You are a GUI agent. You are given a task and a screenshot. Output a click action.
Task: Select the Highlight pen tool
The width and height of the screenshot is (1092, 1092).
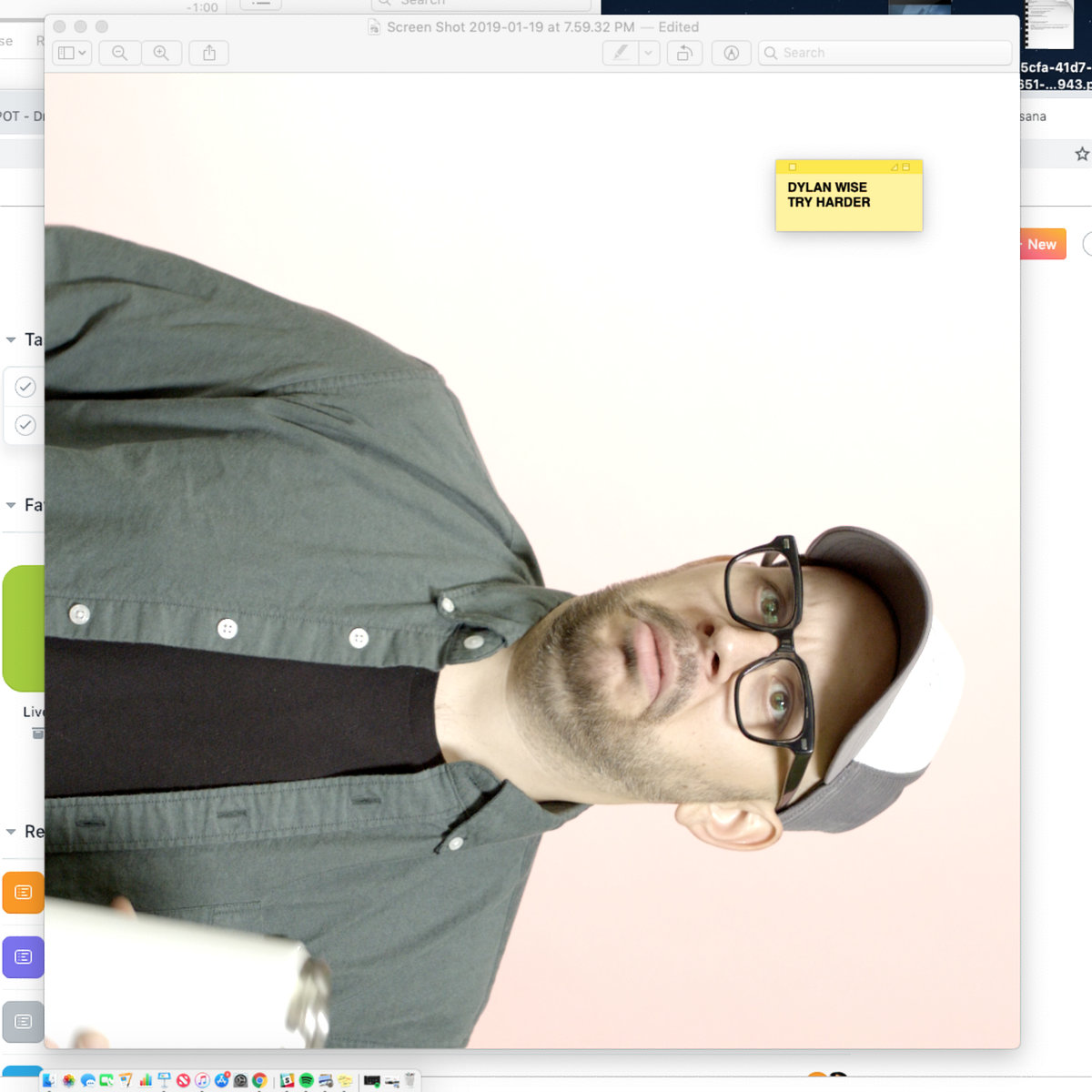(621, 53)
